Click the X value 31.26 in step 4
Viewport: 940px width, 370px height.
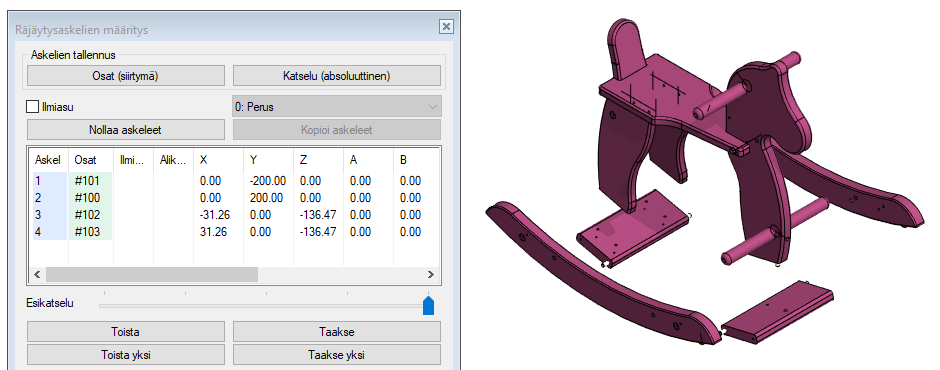(x=213, y=231)
